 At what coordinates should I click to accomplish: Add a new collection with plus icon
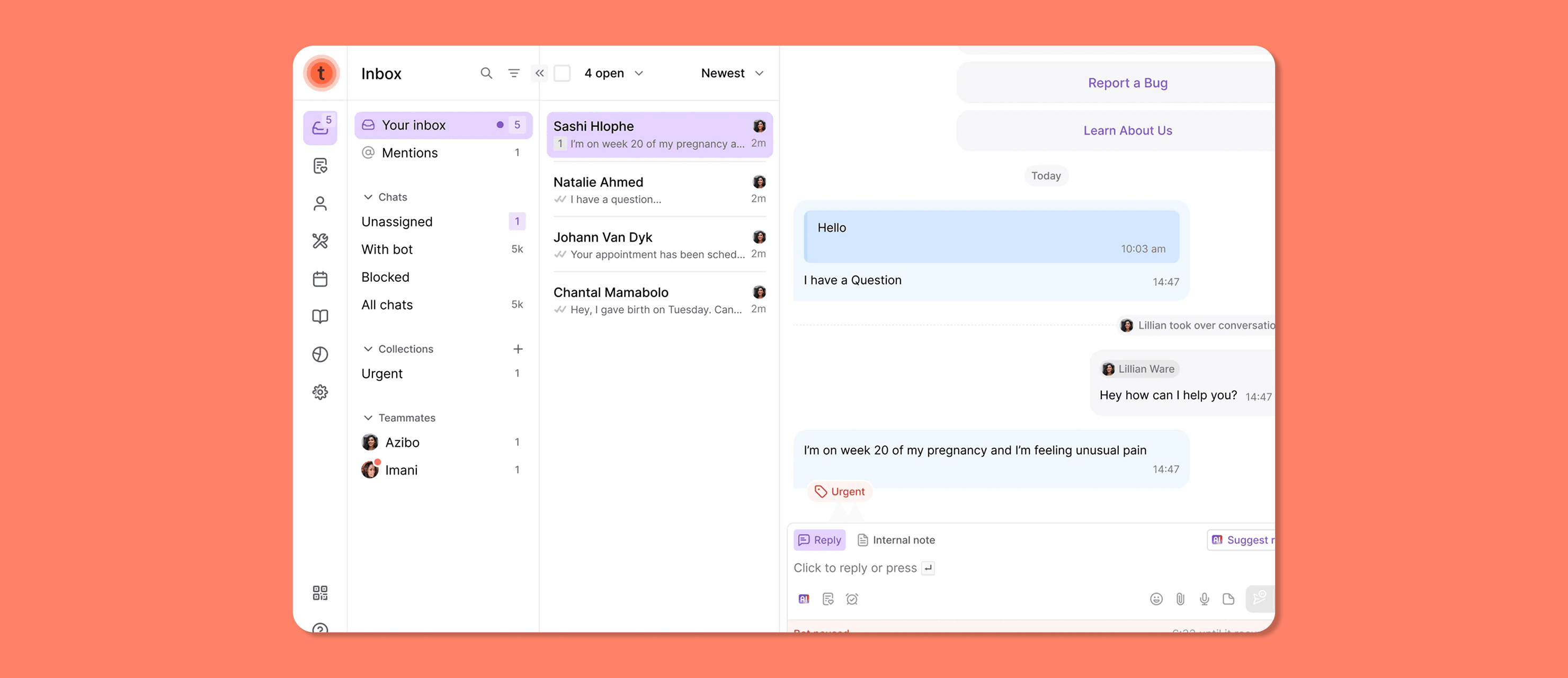pos(518,349)
